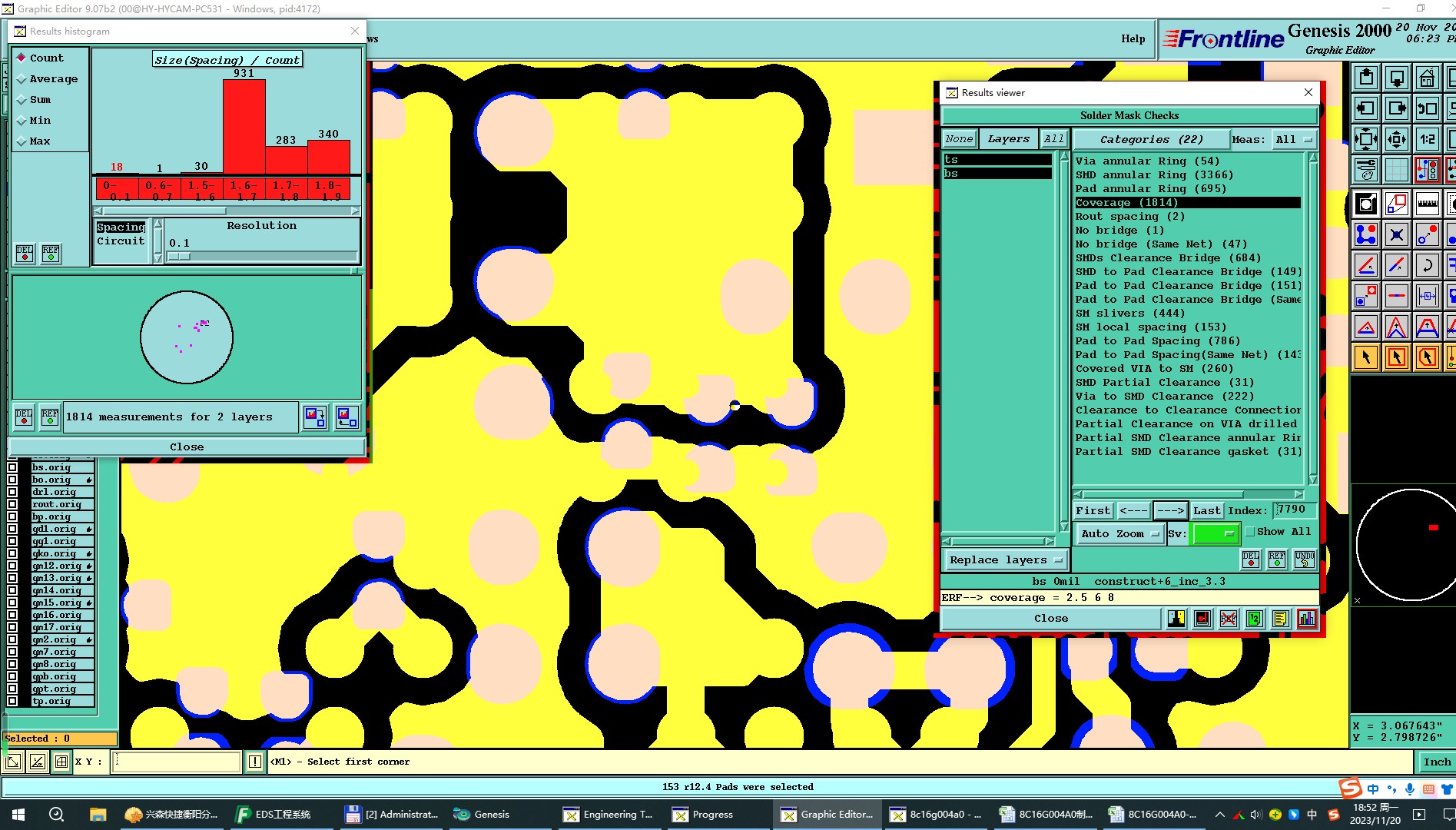
Task: Open the Replace layers dropdown
Action: (x=1006, y=559)
